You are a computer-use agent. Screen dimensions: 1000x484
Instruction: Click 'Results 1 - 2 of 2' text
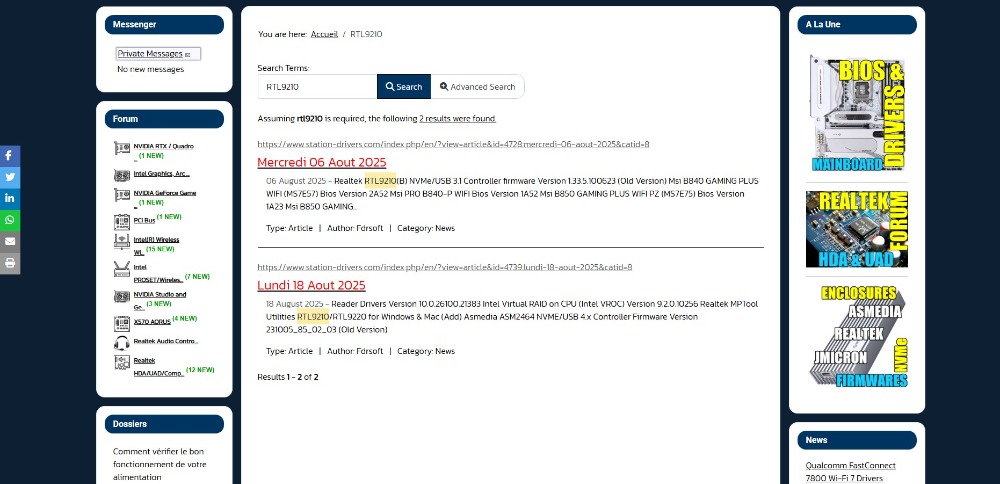click(x=288, y=377)
